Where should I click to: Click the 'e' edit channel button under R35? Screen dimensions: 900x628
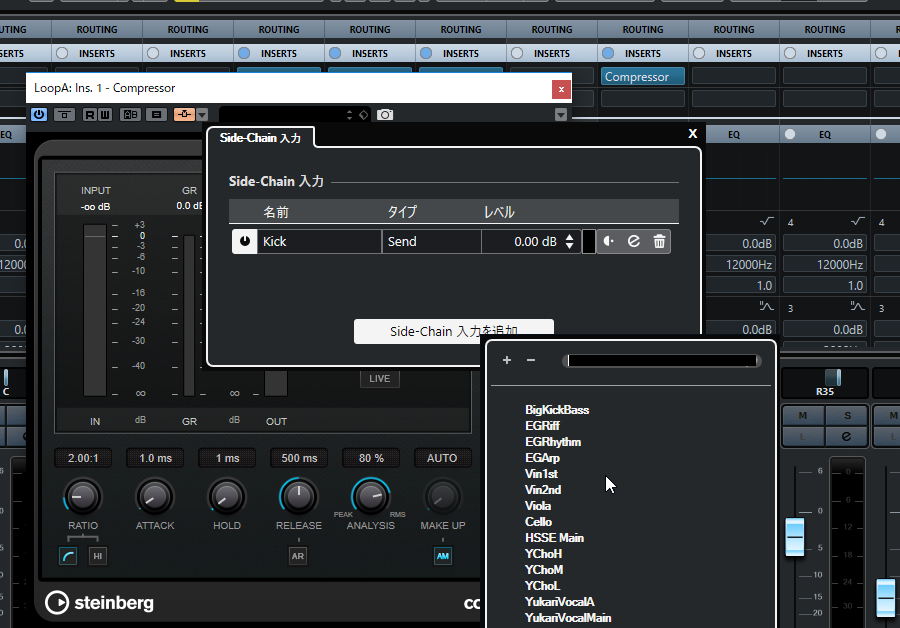point(846,436)
